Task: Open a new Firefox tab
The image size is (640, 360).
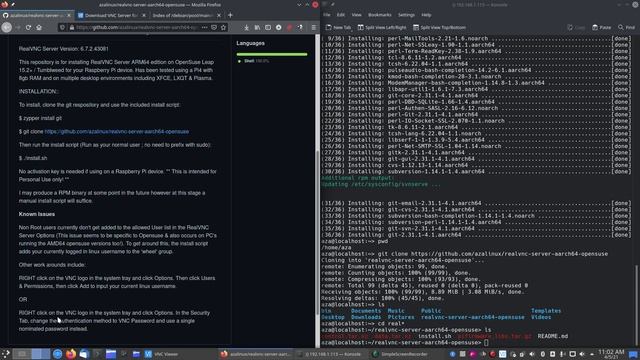Action: coord(230,16)
